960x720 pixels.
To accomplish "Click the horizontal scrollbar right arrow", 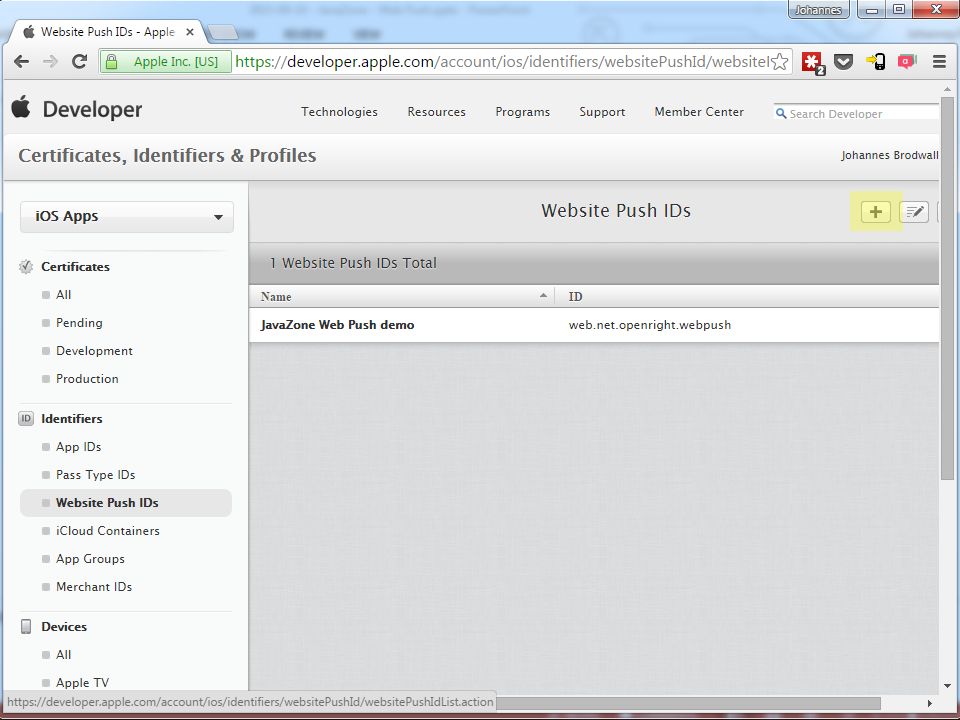I will click(x=929, y=703).
